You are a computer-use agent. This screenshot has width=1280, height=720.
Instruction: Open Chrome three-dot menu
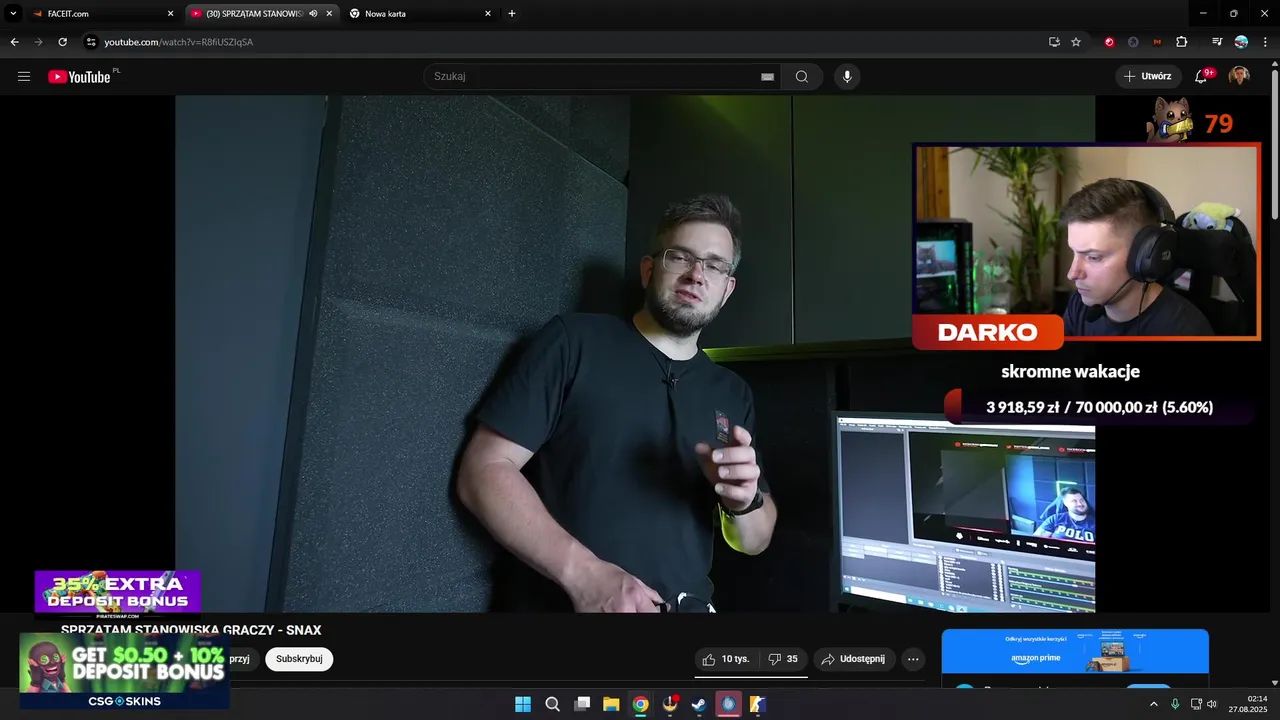[1266, 42]
